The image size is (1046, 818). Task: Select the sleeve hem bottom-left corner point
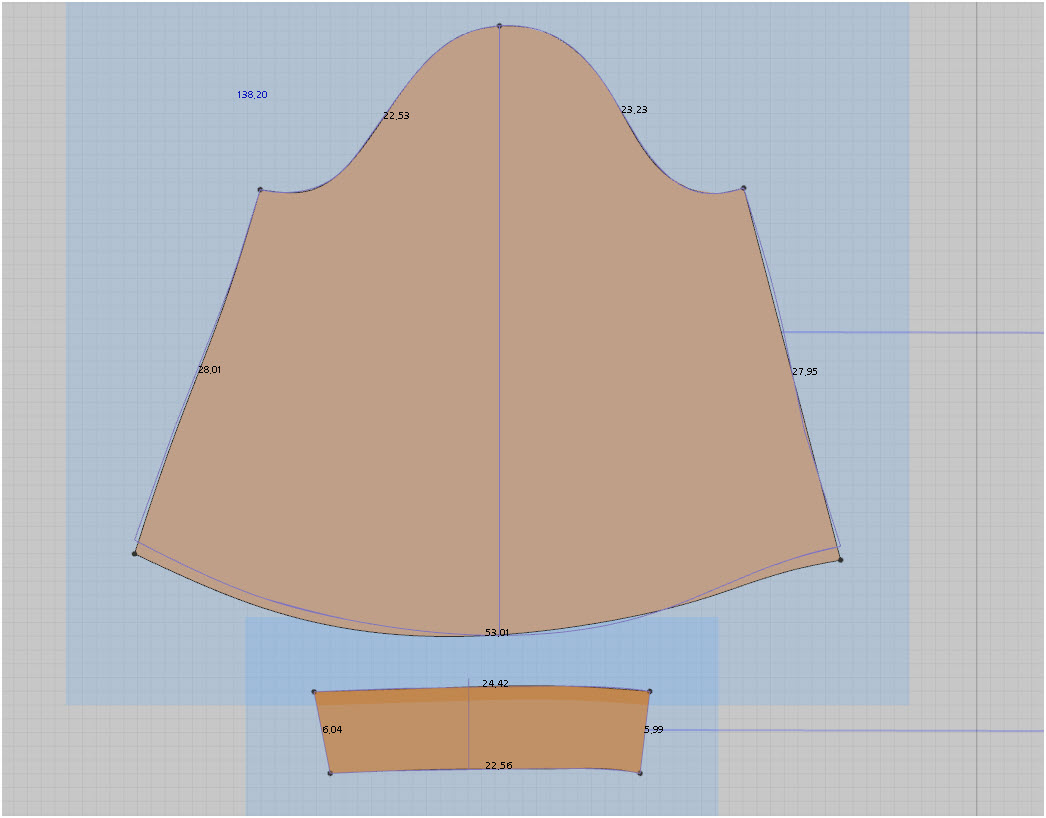(135, 553)
